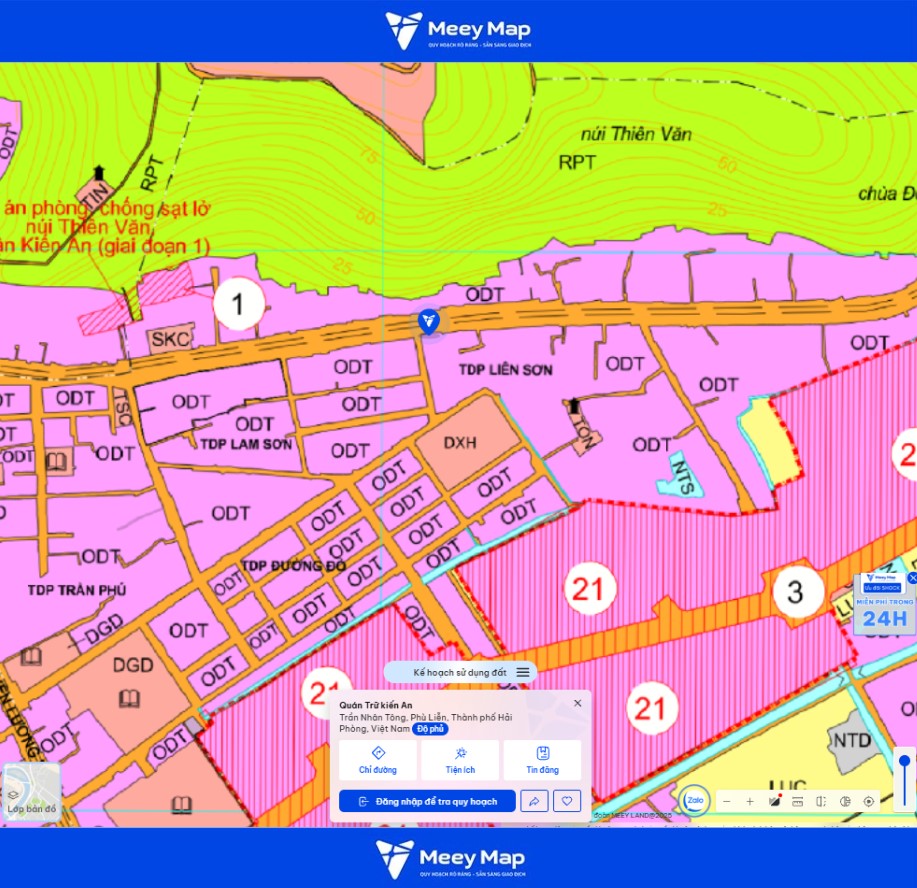Viewport: 917px width, 888px height.
Task: Open the Miễn phí trong 24H promo
Action: pyautogui.click(x=884, y=604)
